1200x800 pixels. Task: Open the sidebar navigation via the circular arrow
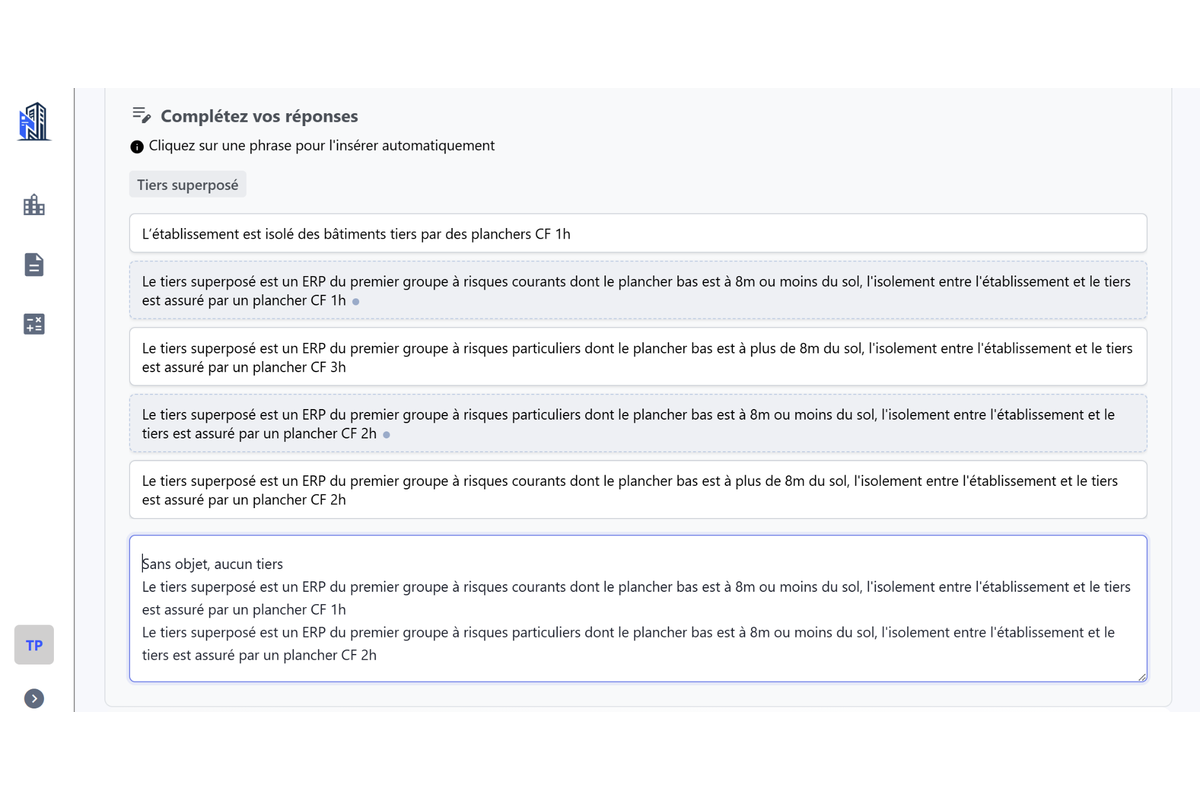click(x=33, y=698)
